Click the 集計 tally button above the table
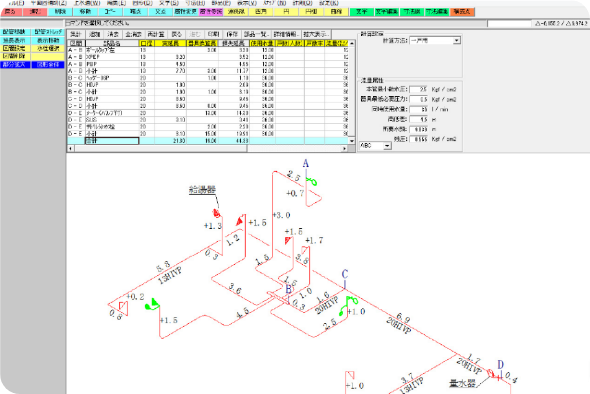Image resolution: width=590 pixels, height=394 pixels. [76, 34]
